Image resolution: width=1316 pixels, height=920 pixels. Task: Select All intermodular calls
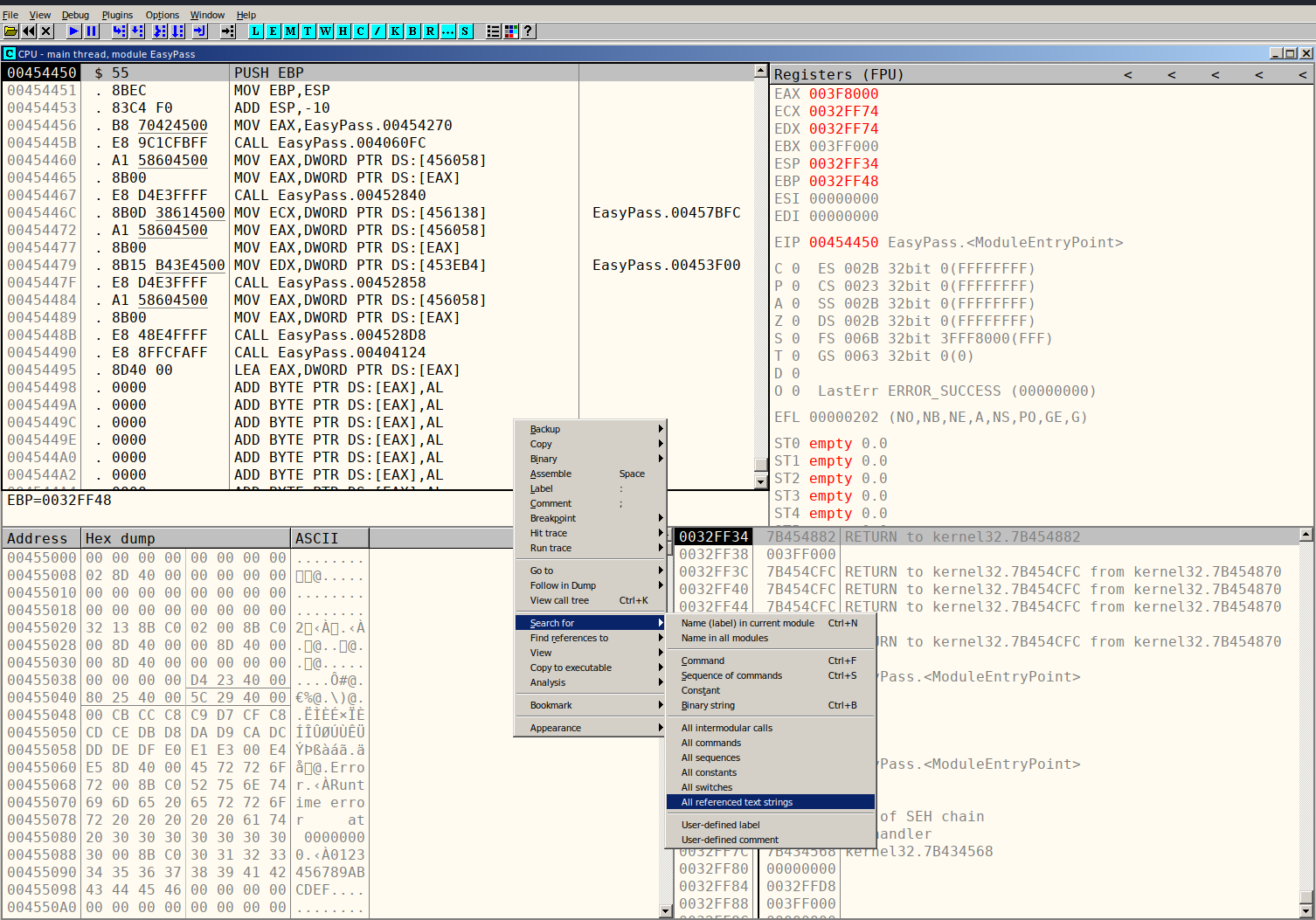[x=771, y=728]
